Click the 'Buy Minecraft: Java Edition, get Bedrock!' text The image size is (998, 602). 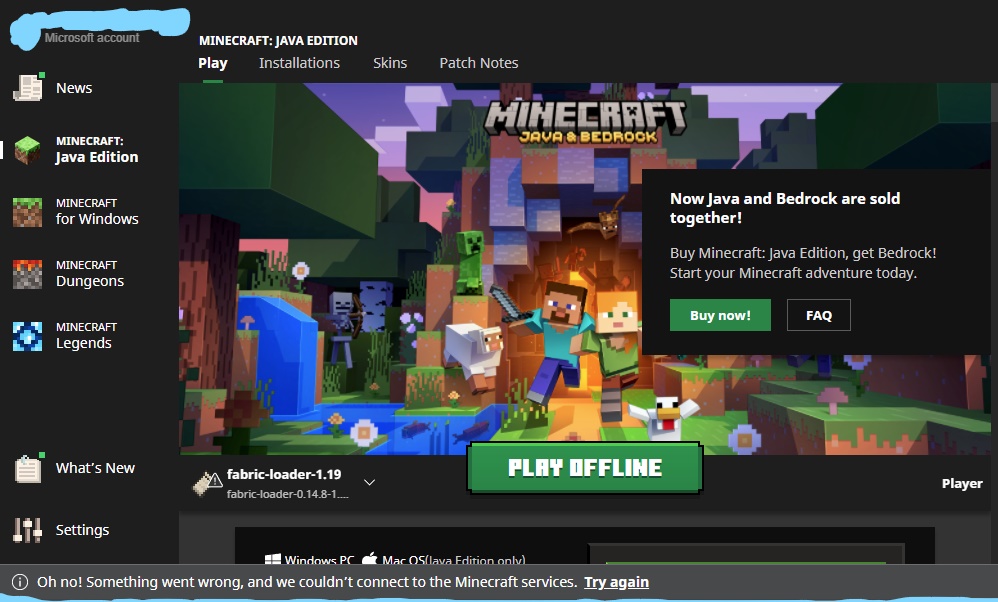point(803,253)
